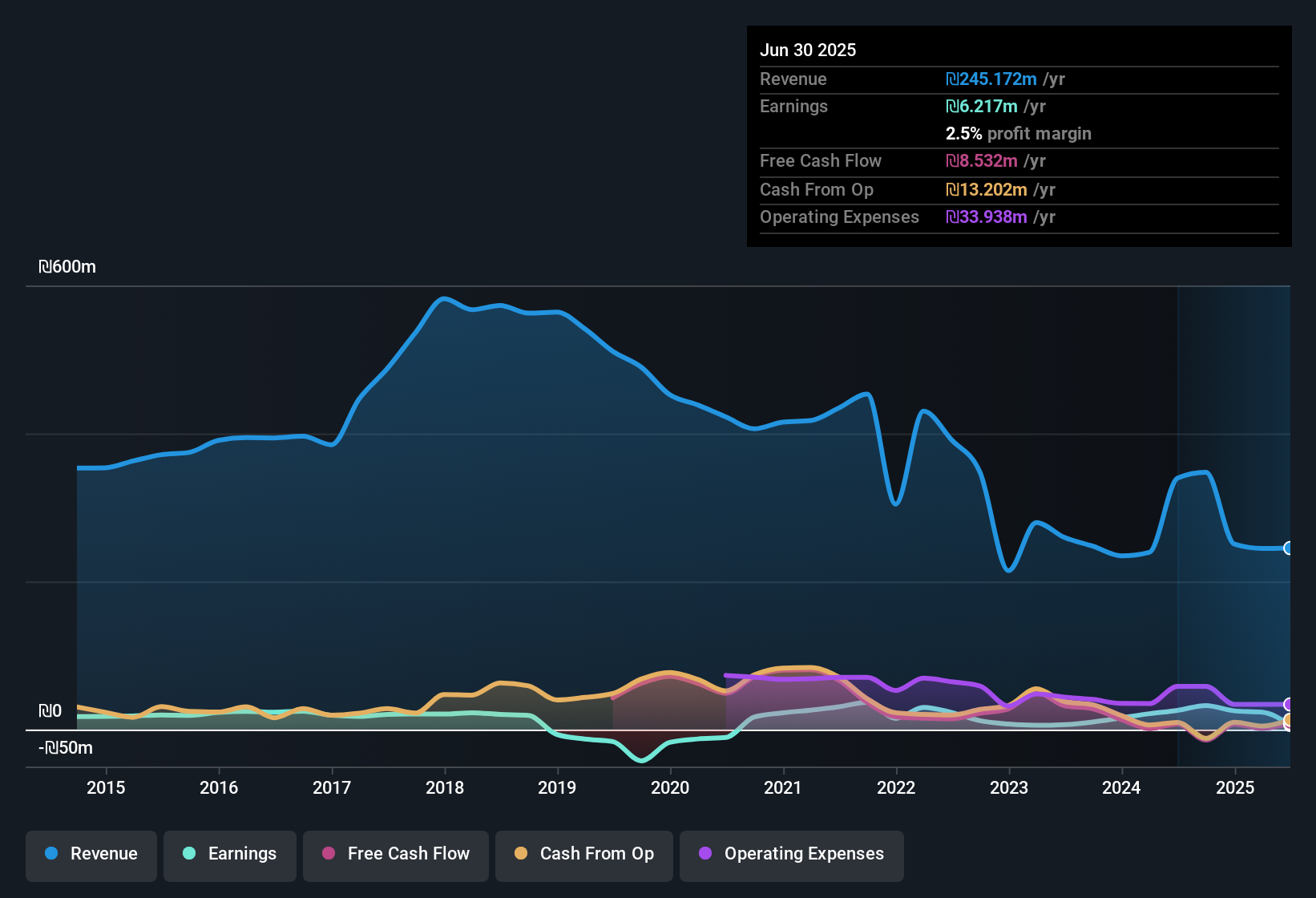This screenshot has width=1316, height=898.
Task: Click the teal Earnings legend dot
Action: pyautogui.click(x=189, y=853)
